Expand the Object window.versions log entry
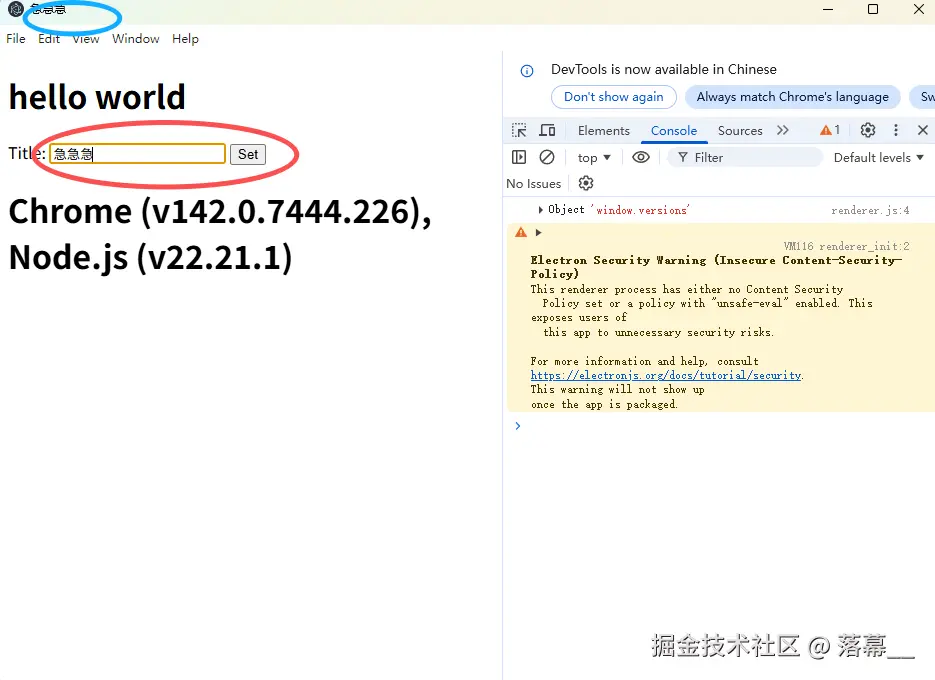 click(x=540, y=210)
